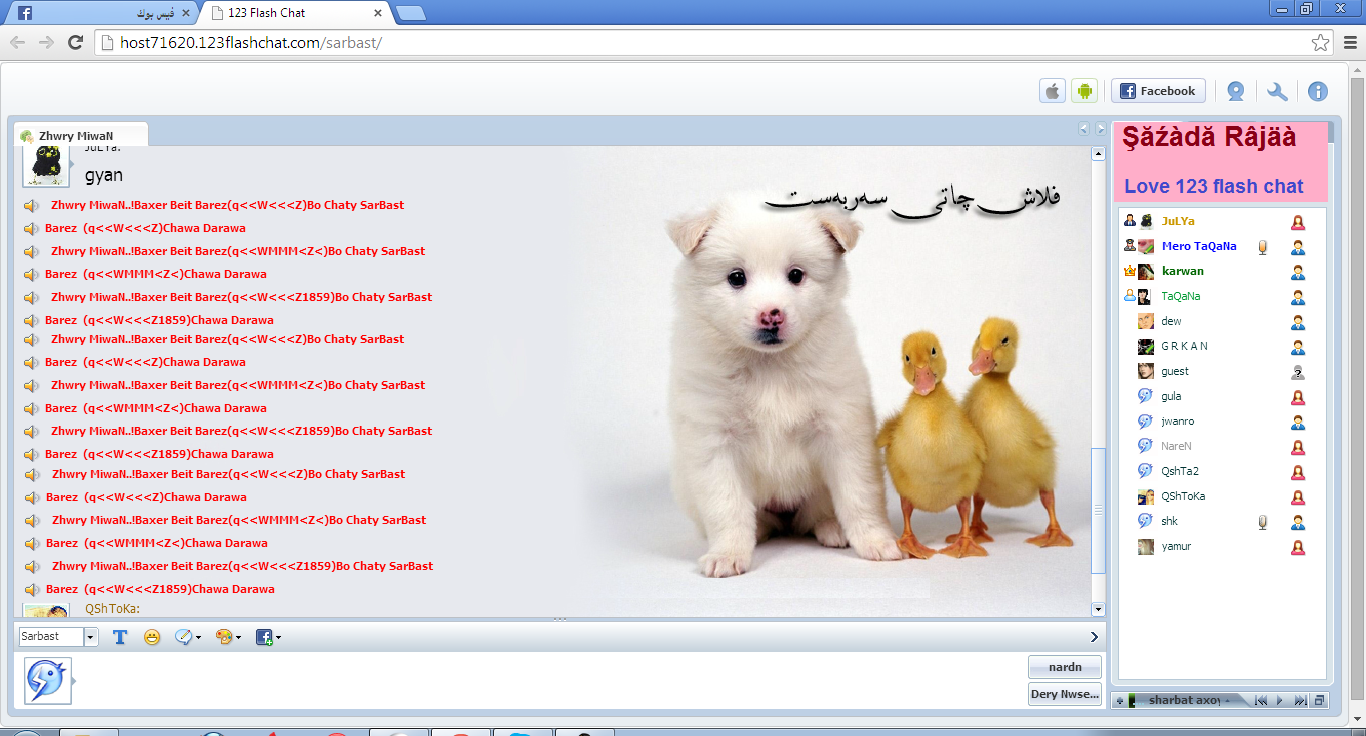Click the male icon beside jwanro
This screenshot has width=1366, height=736.
1298,422
